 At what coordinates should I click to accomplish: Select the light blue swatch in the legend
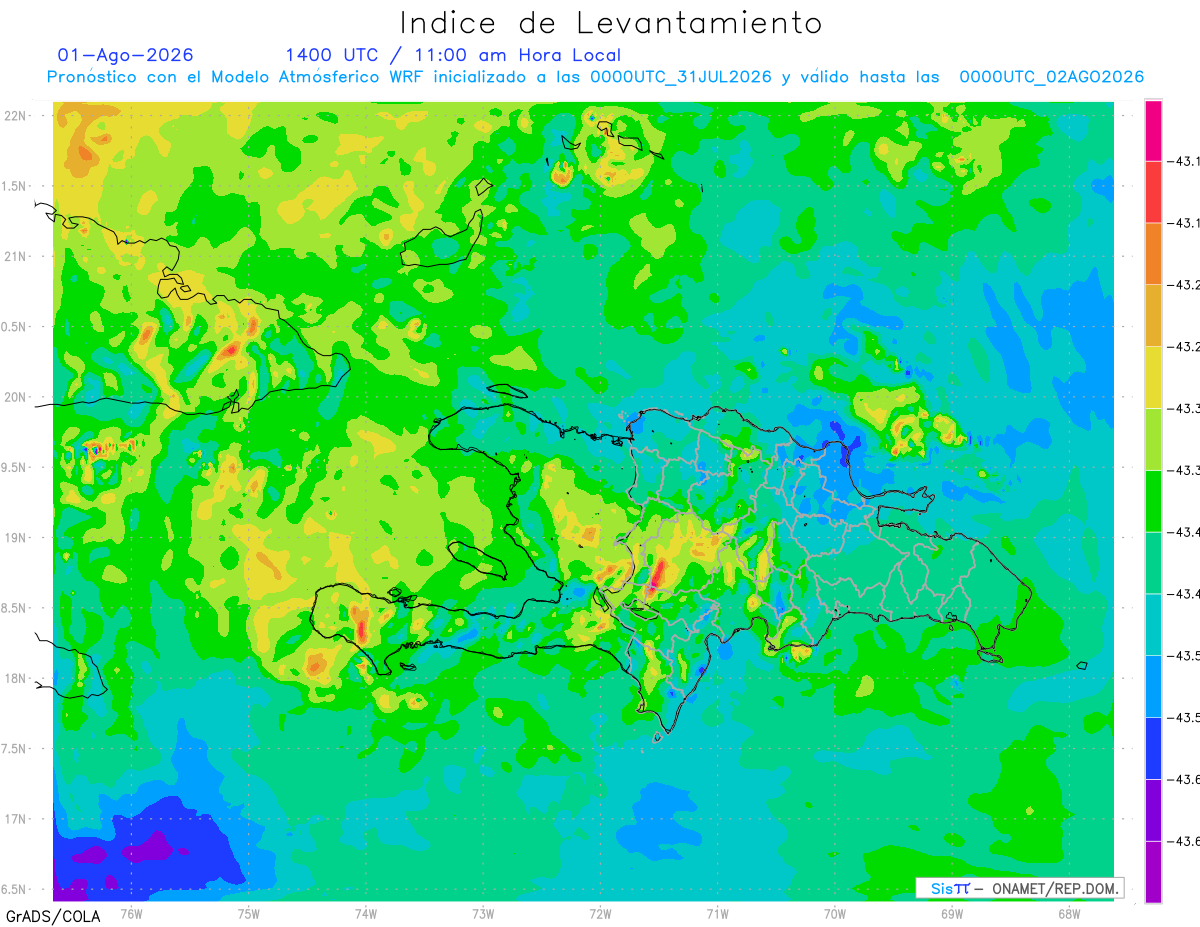pyautogui.click(x=1153, y=686)
